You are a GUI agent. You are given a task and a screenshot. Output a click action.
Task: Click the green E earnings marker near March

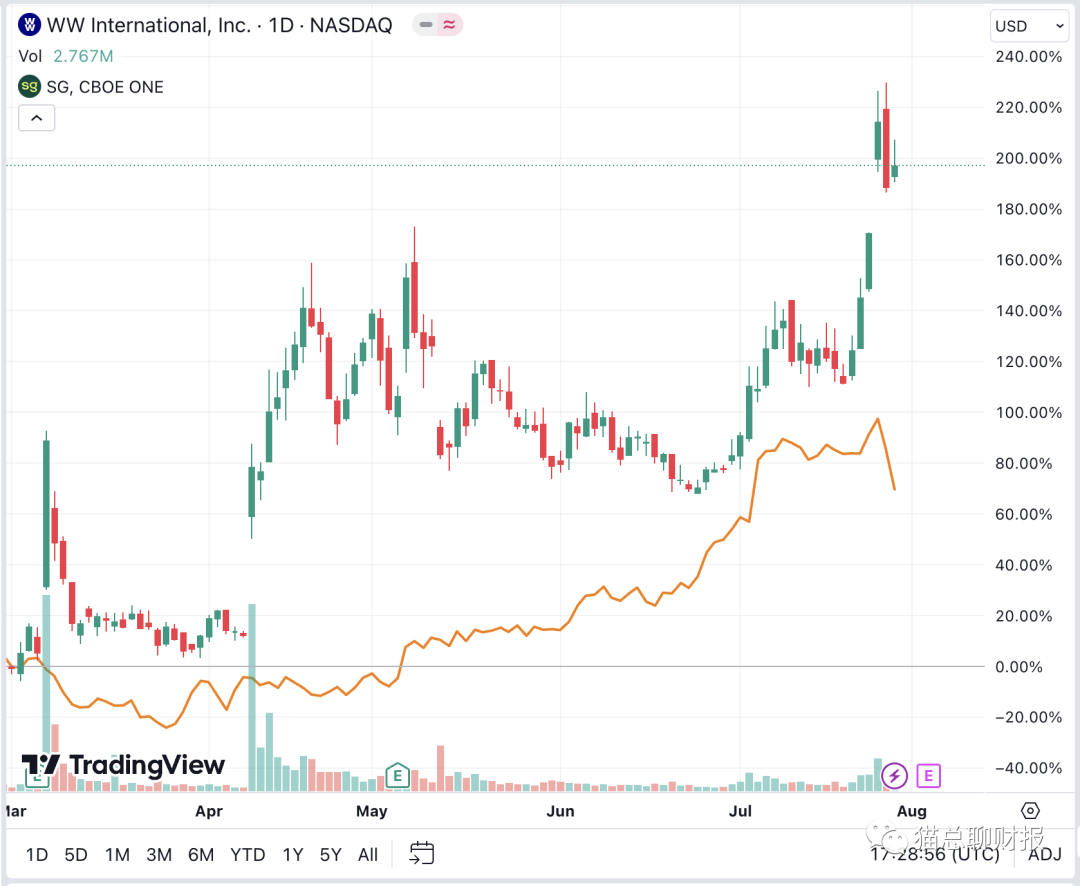tap(37, 777)
